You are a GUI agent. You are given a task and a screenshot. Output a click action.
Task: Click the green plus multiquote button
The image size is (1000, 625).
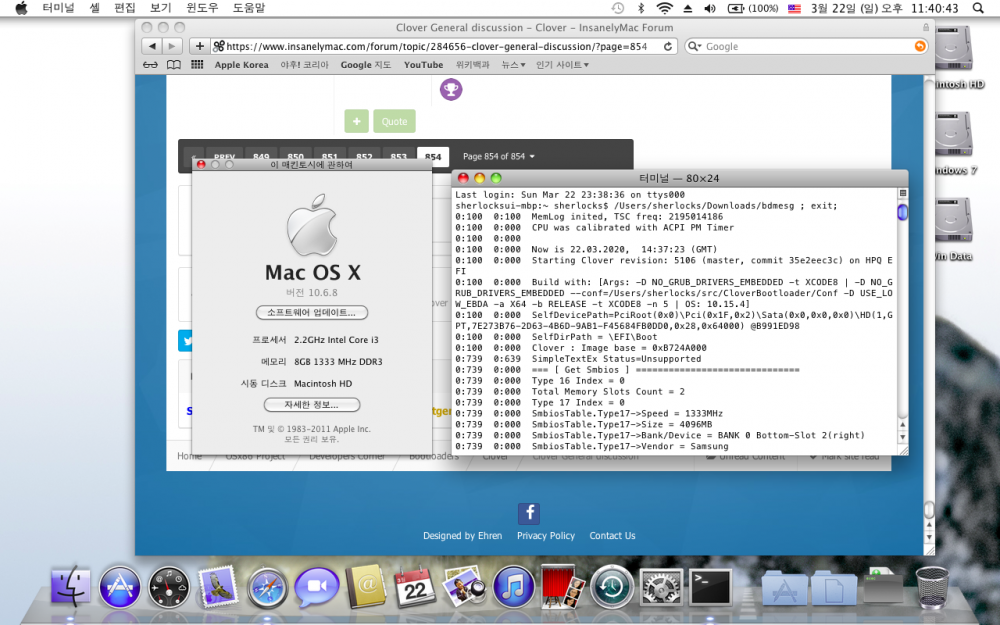pyautogui.click(x=357, y=121)
